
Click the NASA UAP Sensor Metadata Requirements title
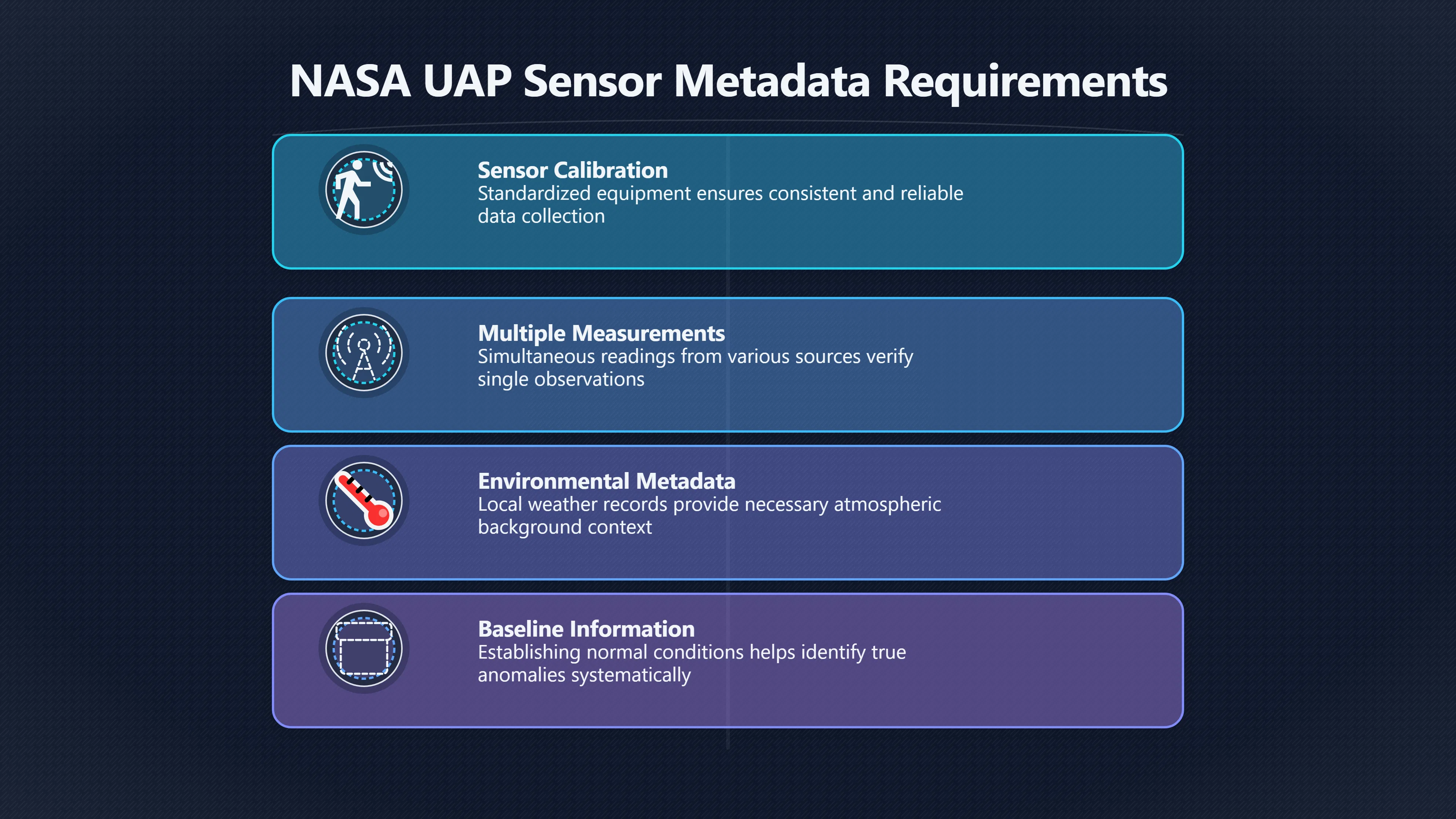728,82
